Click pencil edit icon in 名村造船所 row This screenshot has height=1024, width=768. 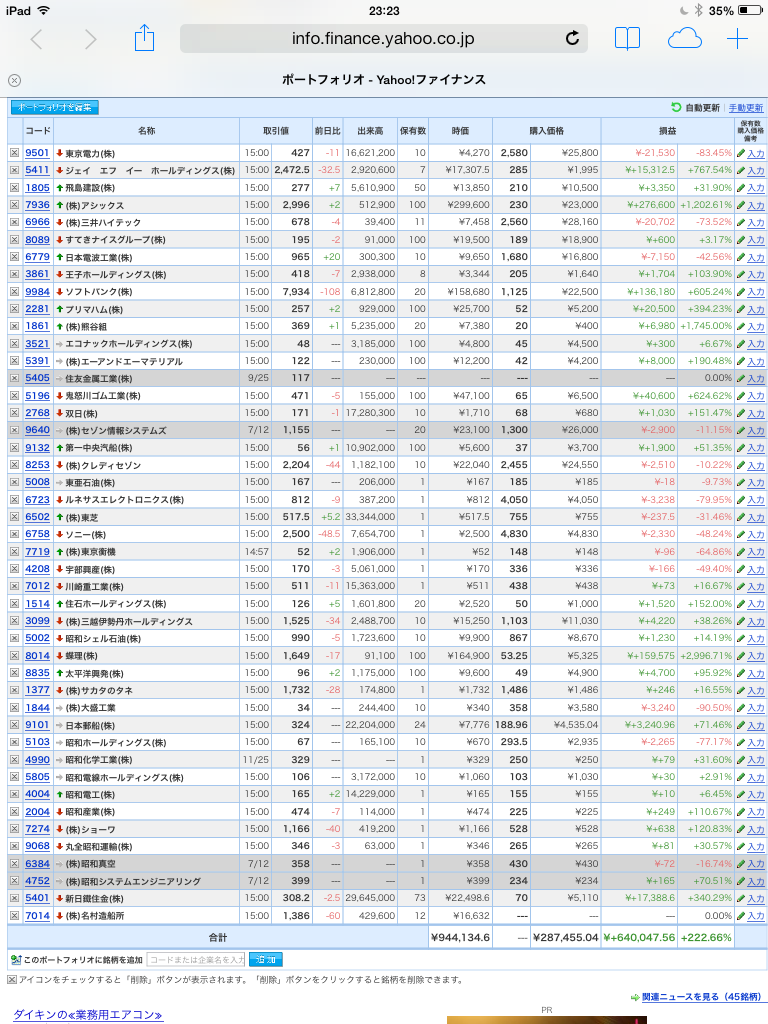click(741, 916)
